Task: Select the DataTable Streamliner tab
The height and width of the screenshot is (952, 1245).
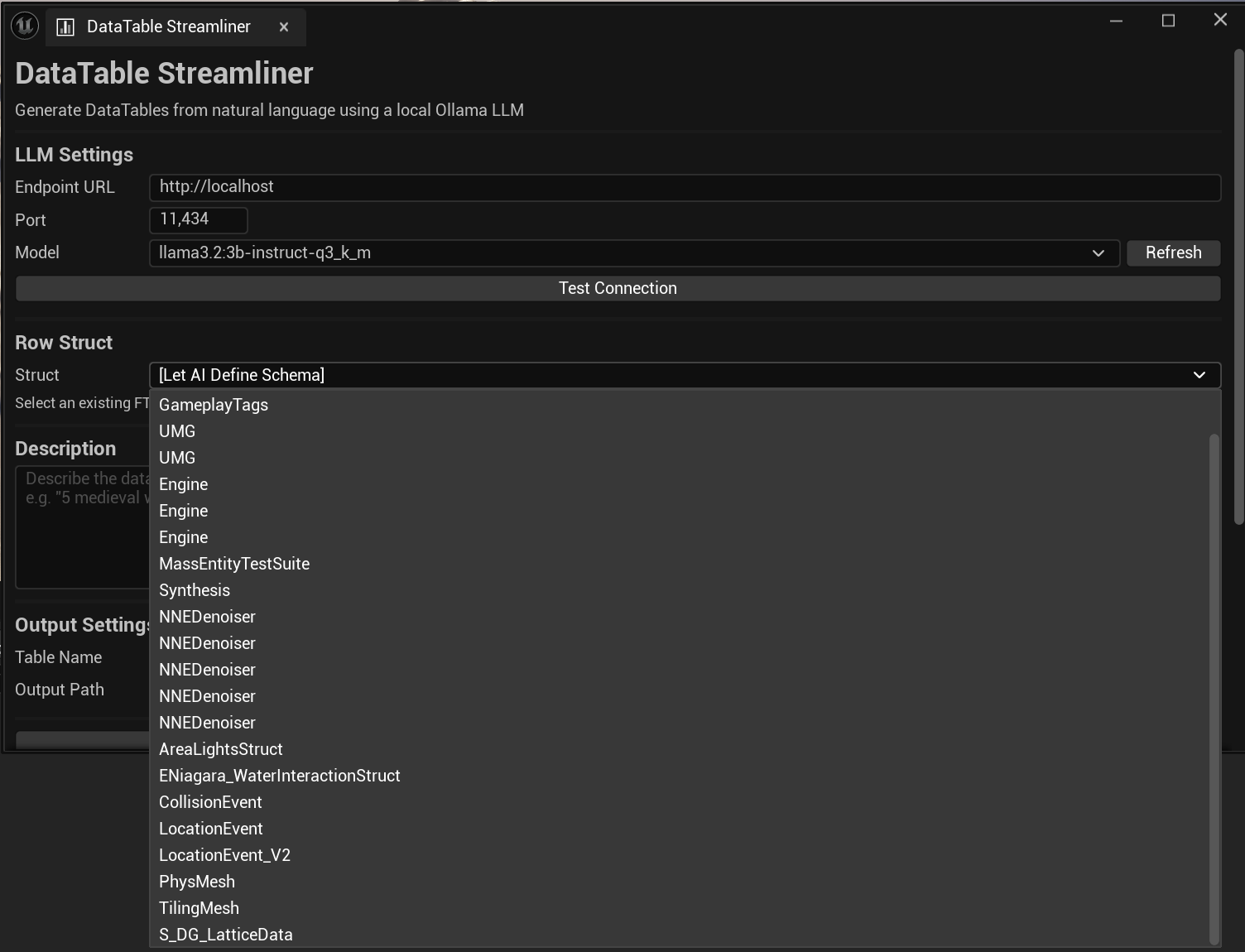Action: coord(168,27)
